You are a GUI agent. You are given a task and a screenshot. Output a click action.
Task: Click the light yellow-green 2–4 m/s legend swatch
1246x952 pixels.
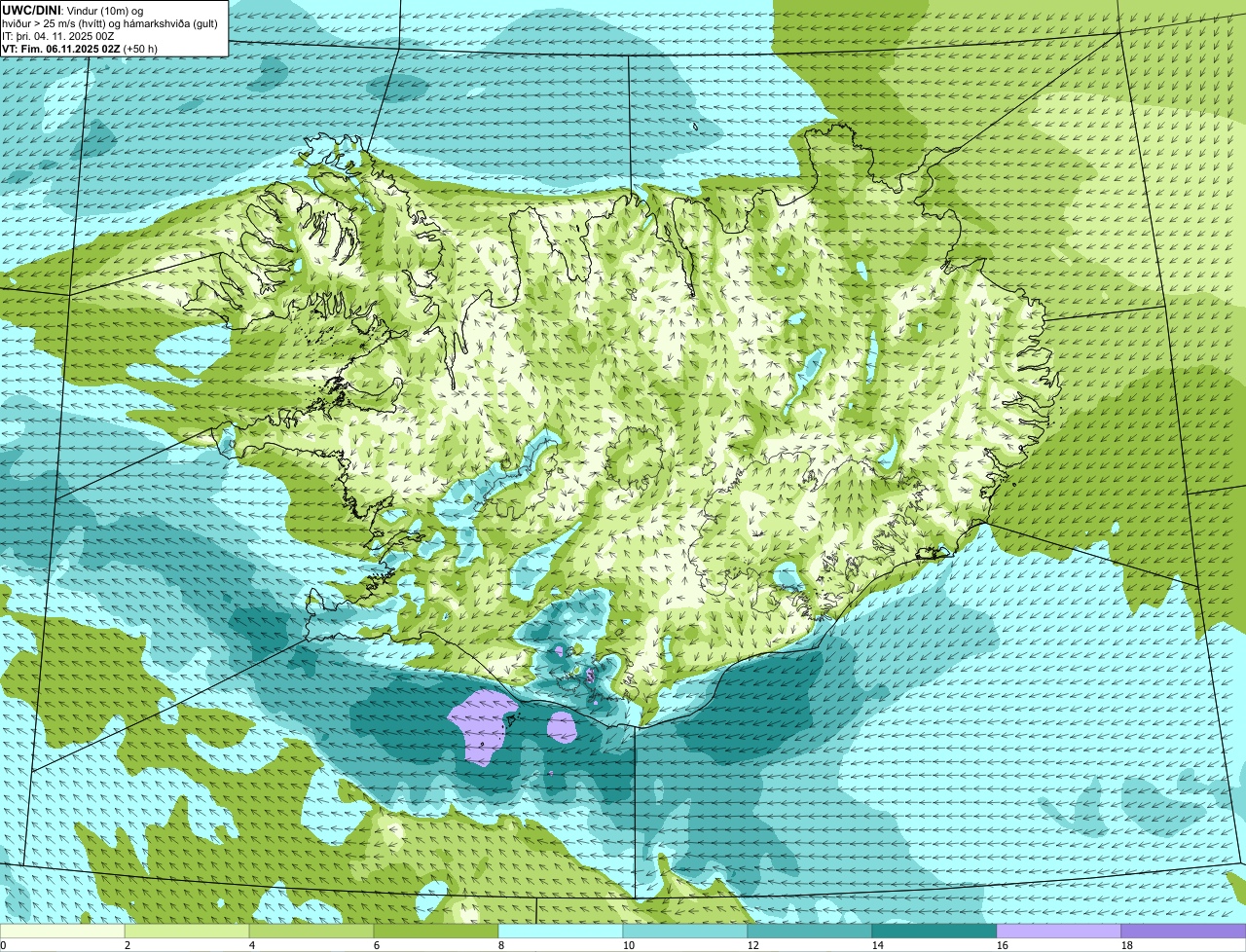tap(187, 932)
